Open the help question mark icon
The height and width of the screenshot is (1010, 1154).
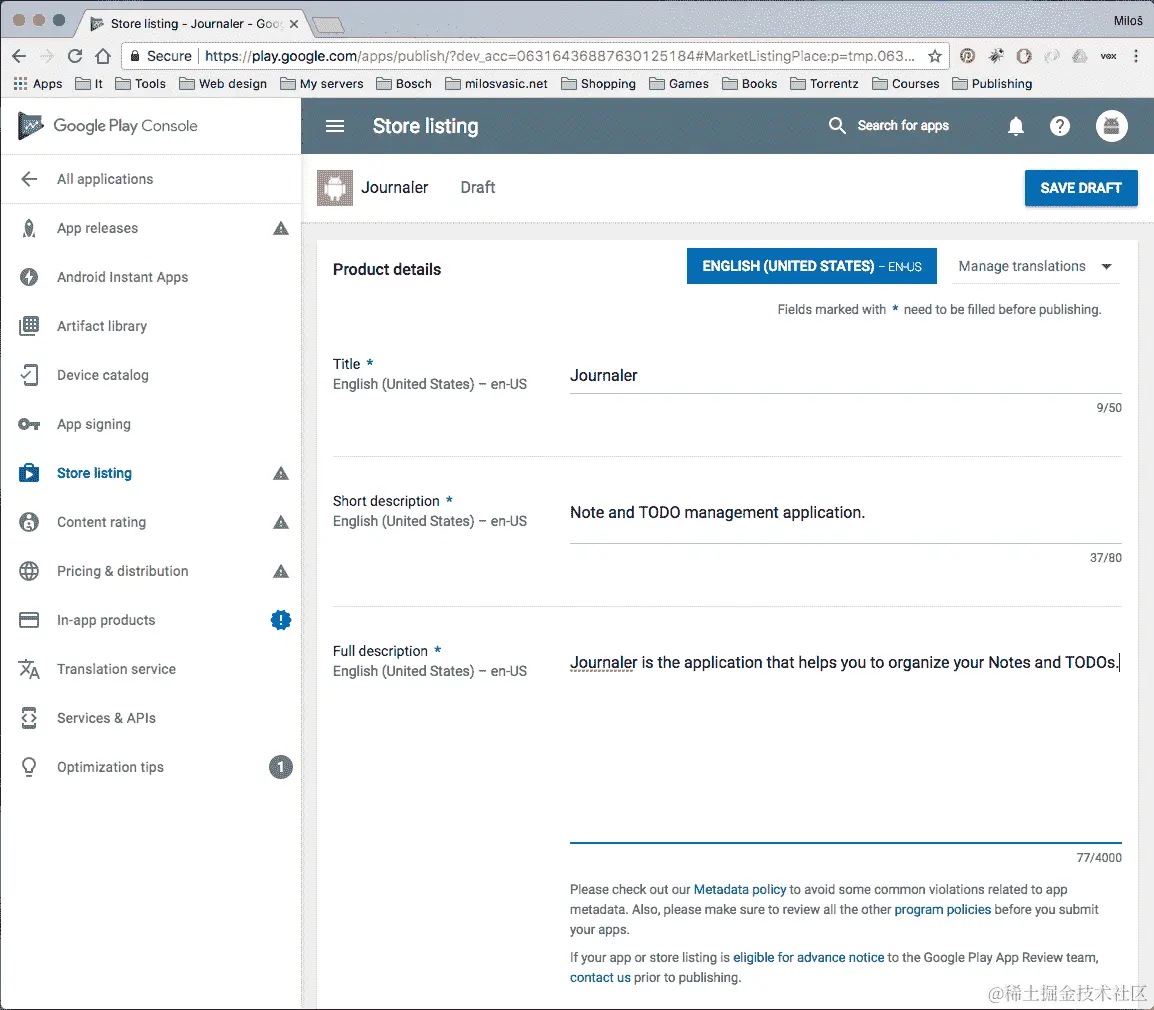[x=1060, y=126]
